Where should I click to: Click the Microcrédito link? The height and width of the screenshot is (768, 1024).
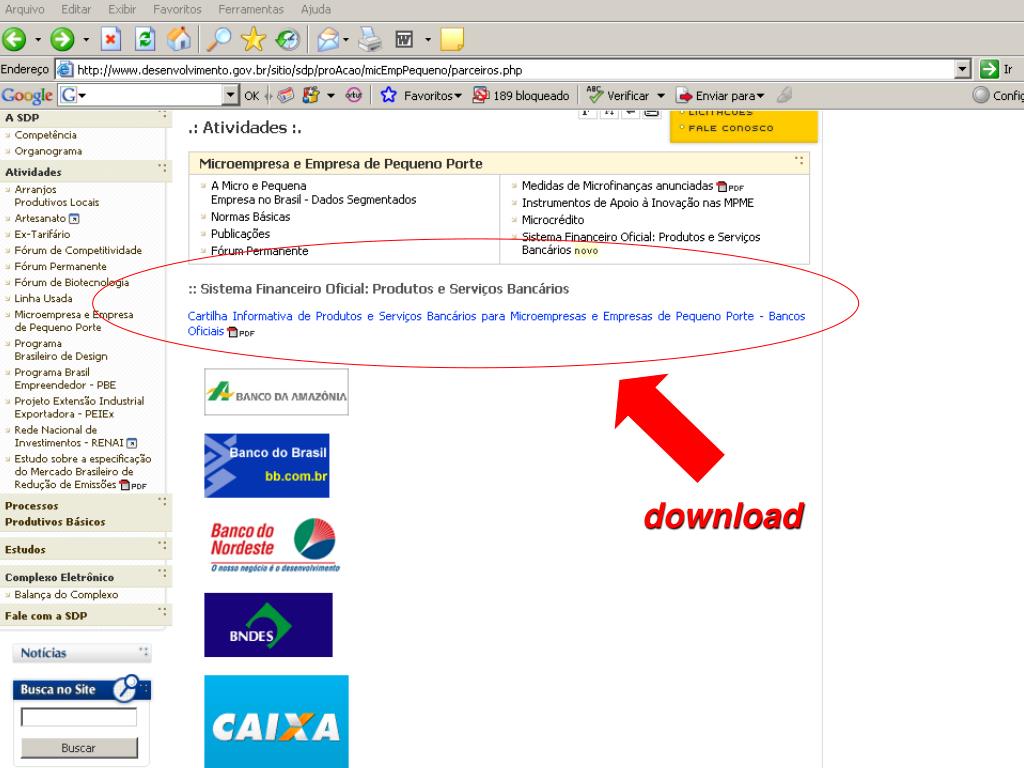coord(552,220)
